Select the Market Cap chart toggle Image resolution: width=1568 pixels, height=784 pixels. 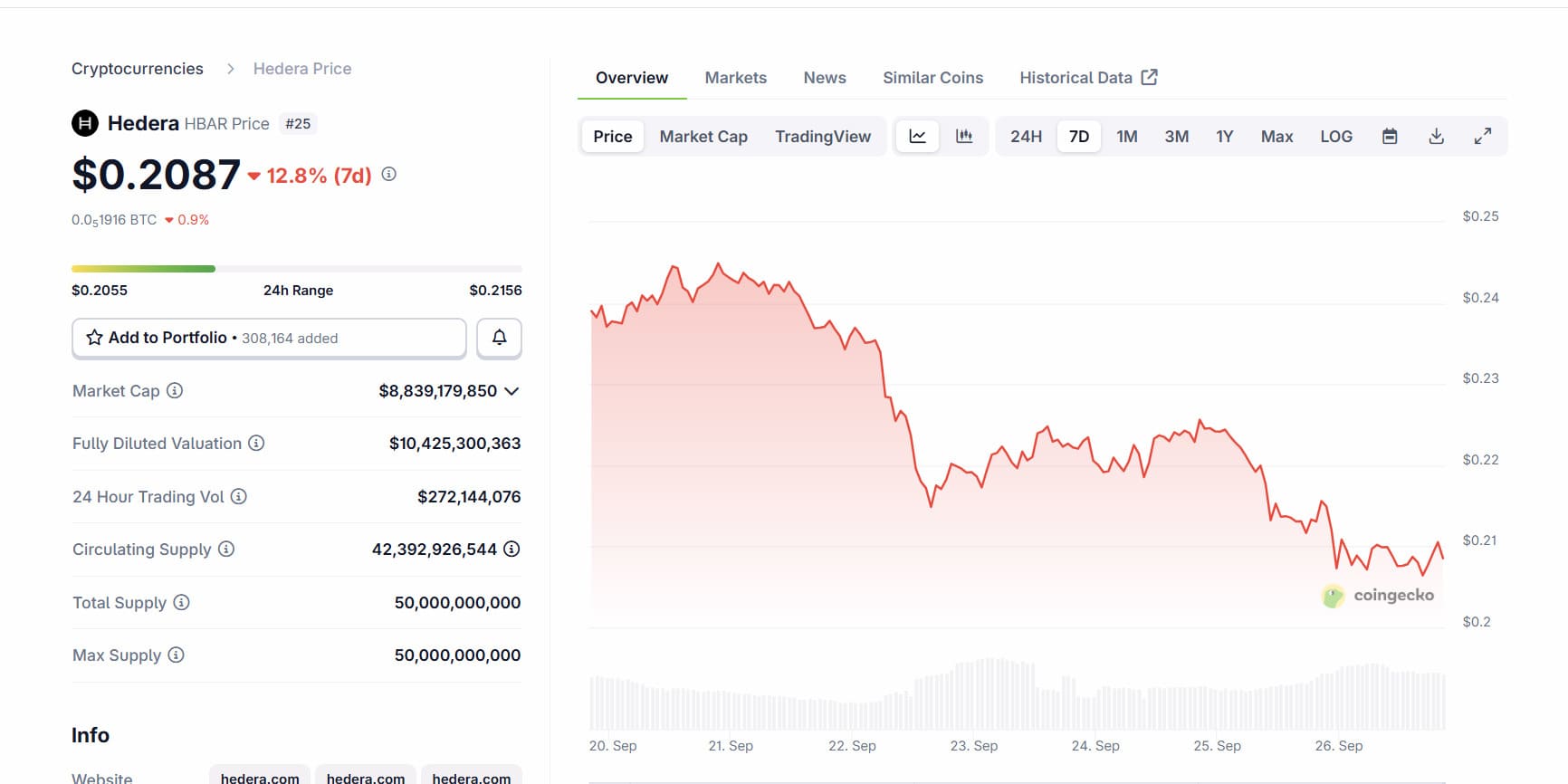(703, 137)
